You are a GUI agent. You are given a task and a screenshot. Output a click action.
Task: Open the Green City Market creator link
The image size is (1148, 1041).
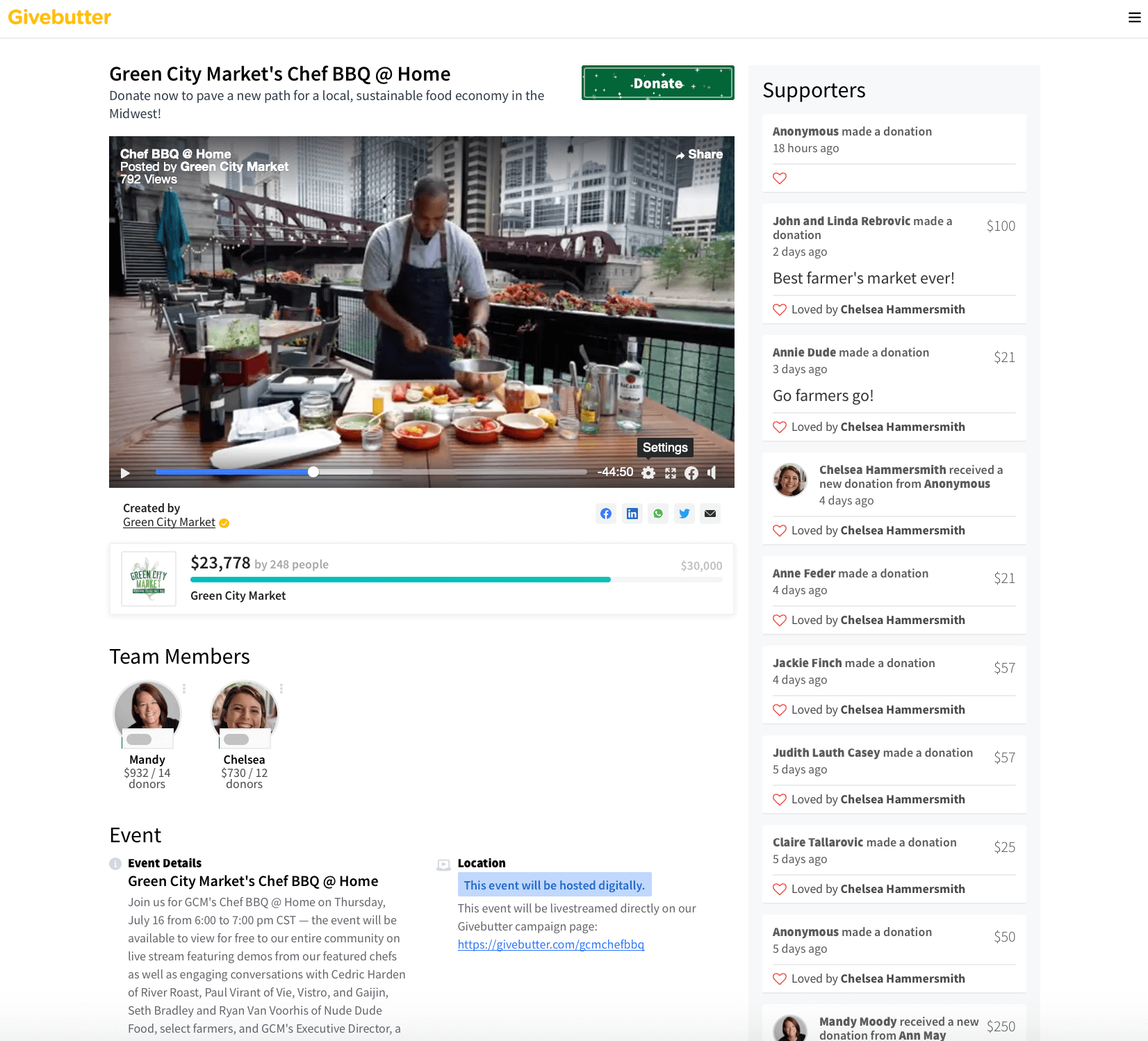(x=169, y=522)
